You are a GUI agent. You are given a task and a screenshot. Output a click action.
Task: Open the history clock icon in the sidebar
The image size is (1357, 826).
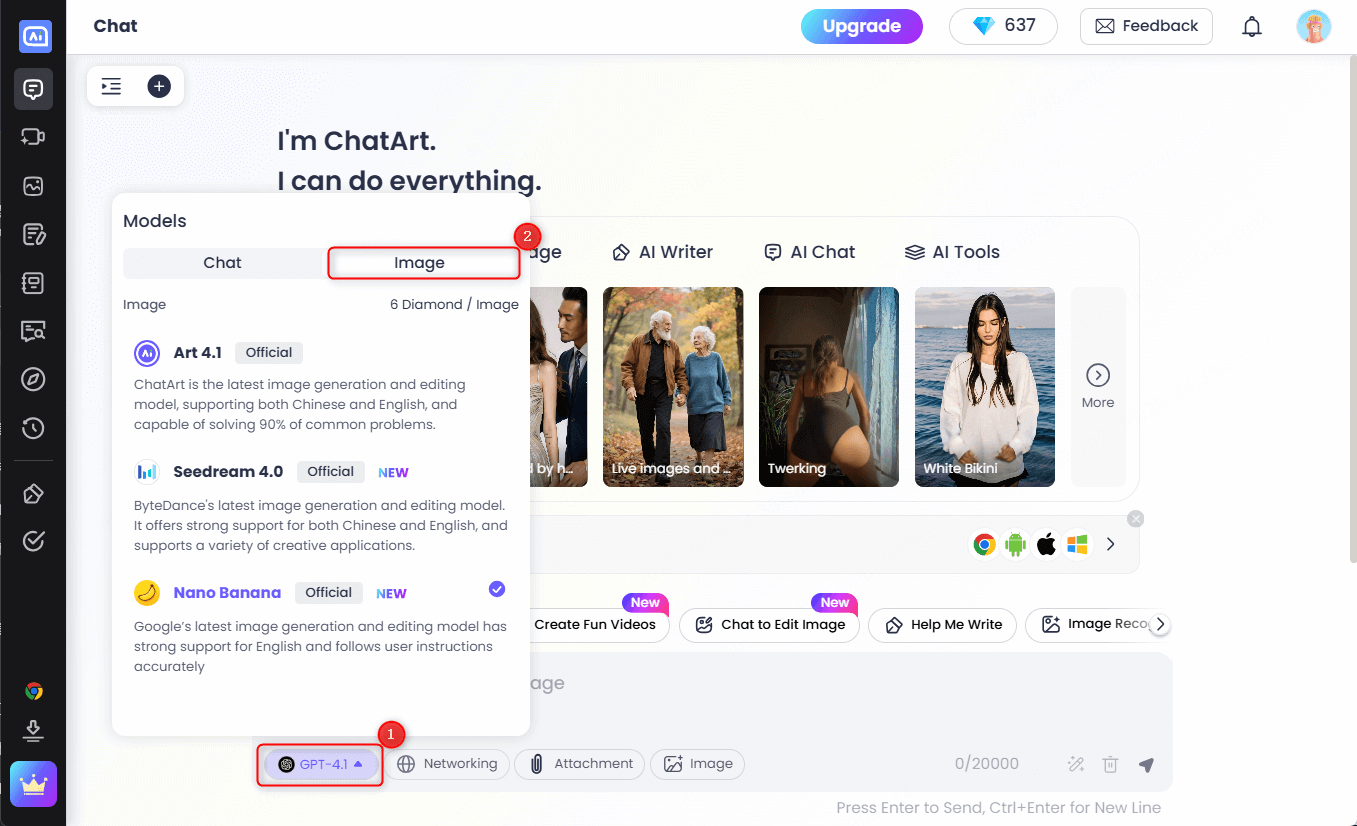(33, 428)
